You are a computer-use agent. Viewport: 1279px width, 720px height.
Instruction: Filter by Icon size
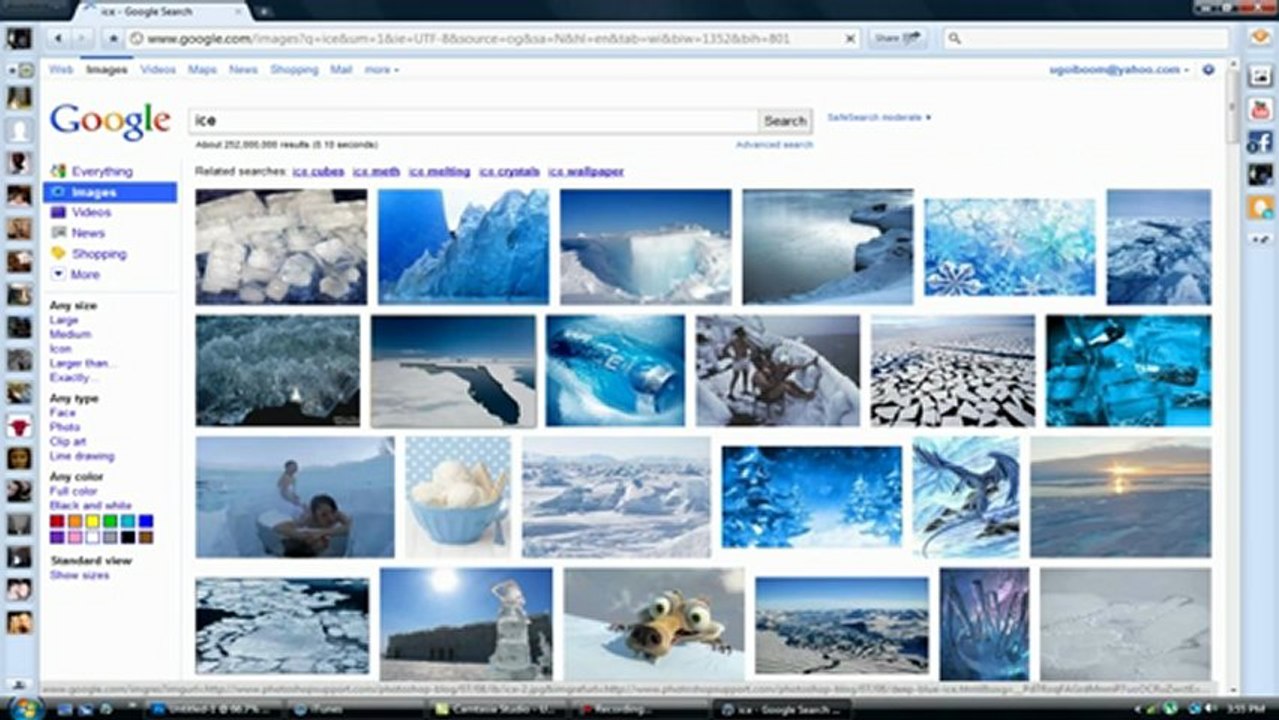(60, 349)
